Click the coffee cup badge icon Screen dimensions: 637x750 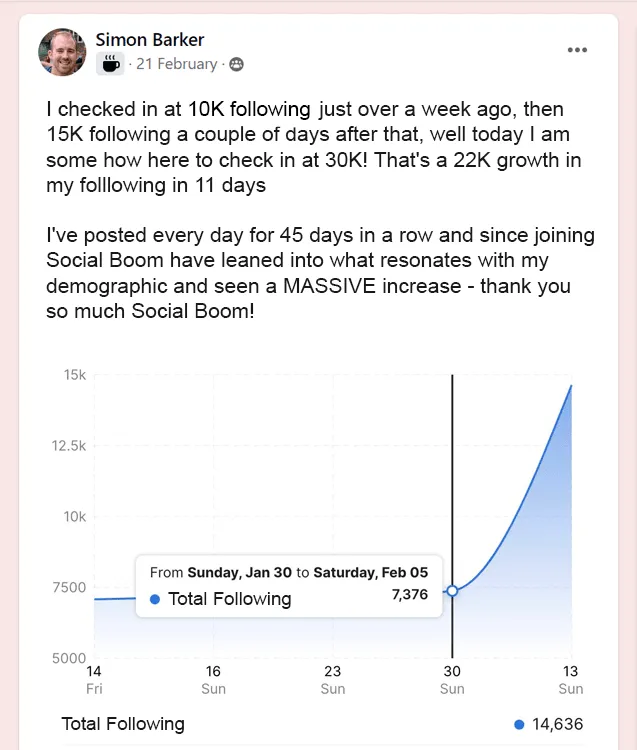click(x=110, y=64)
